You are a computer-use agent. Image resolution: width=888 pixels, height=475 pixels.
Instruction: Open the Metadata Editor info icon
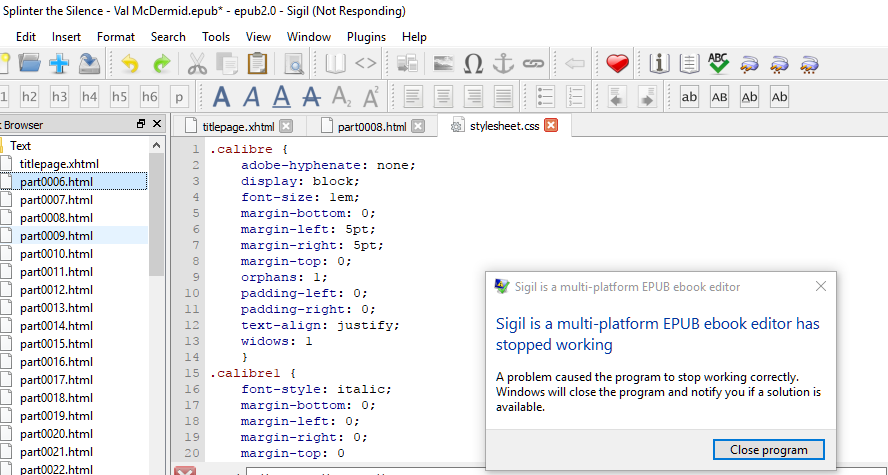click(x=659, y=64)
